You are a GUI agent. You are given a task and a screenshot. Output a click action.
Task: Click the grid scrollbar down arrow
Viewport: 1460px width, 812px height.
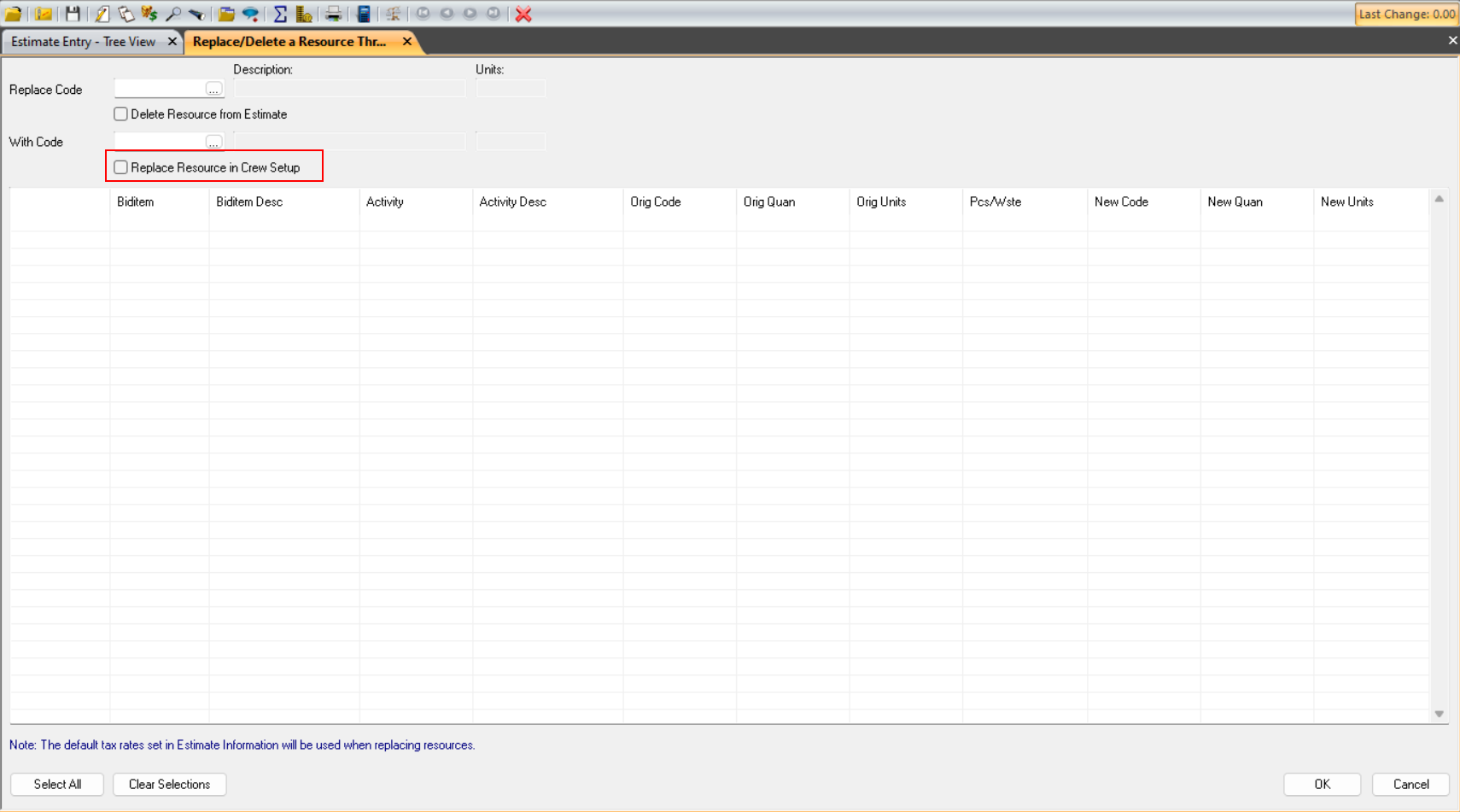click(x=1439, y=714)
